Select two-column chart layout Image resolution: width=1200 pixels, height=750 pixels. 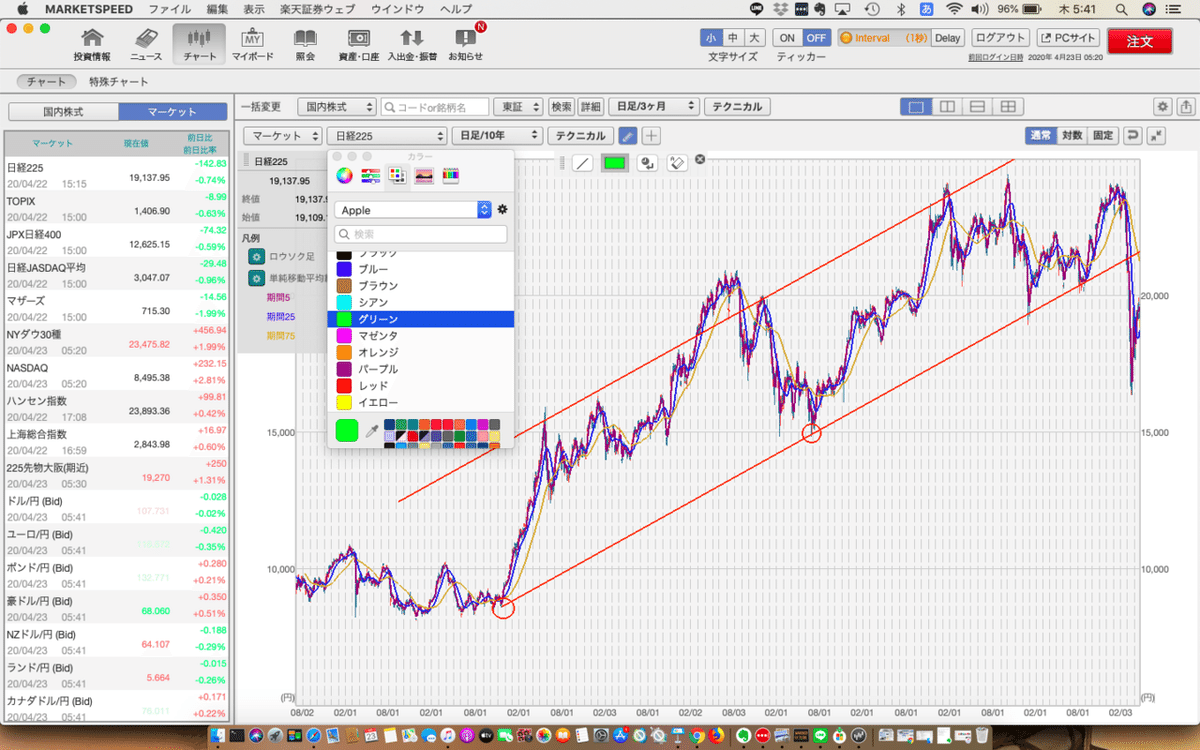[947, 106]
